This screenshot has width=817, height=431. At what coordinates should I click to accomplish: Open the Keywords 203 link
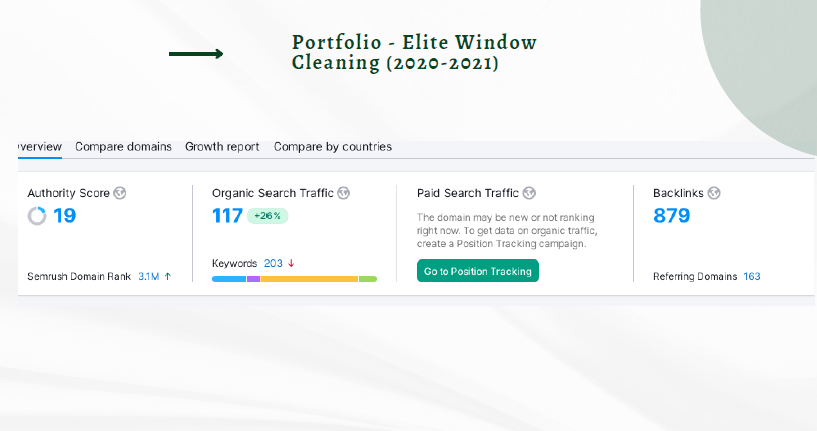click(273, 263)
